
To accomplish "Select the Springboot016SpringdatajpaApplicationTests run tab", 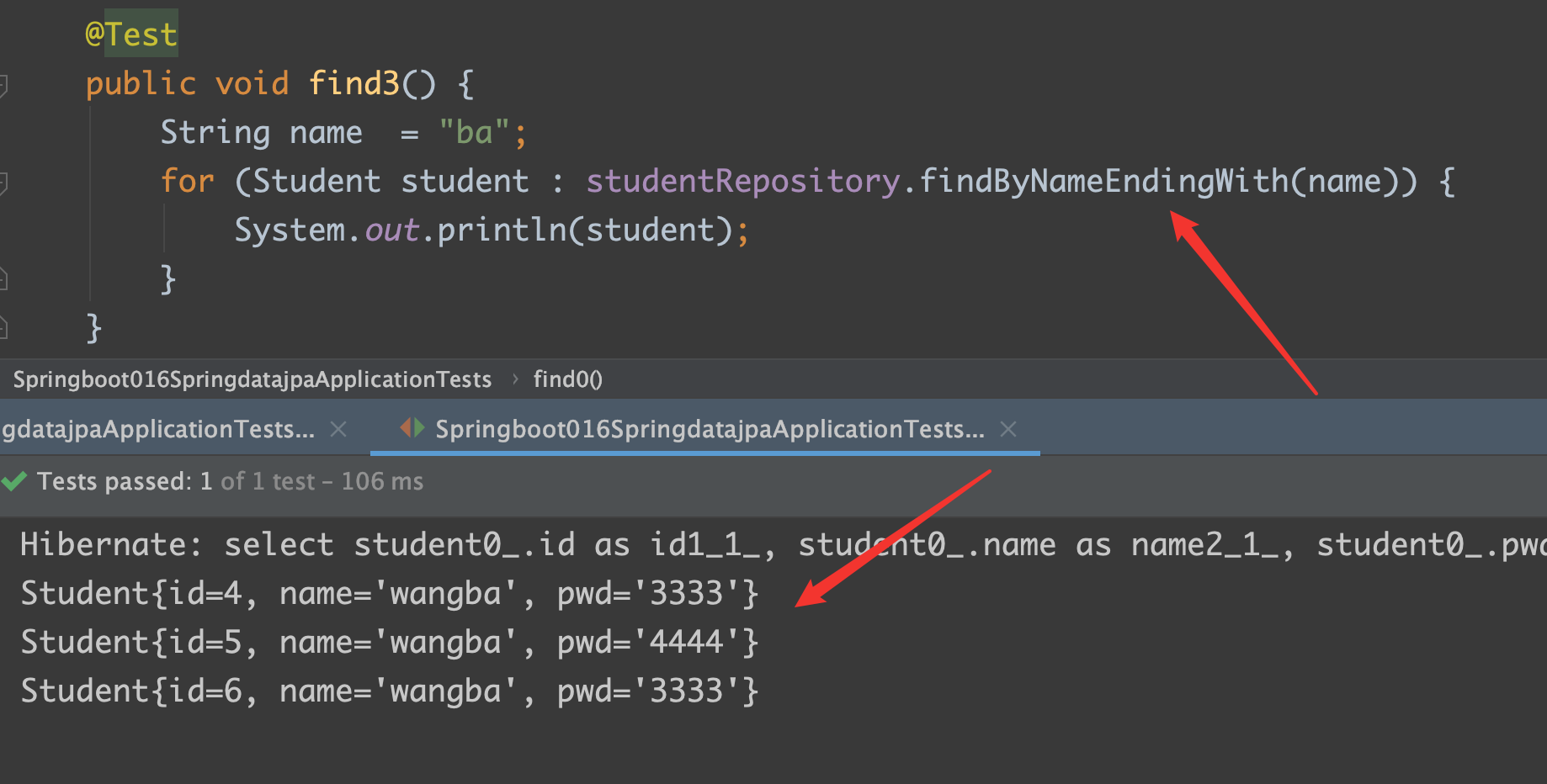I will click(709, 429).
